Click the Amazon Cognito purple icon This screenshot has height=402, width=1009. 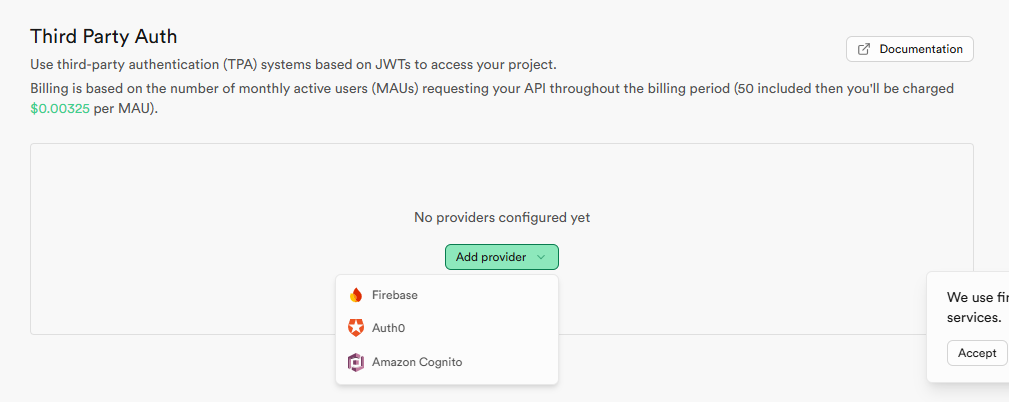coord(356,362)
